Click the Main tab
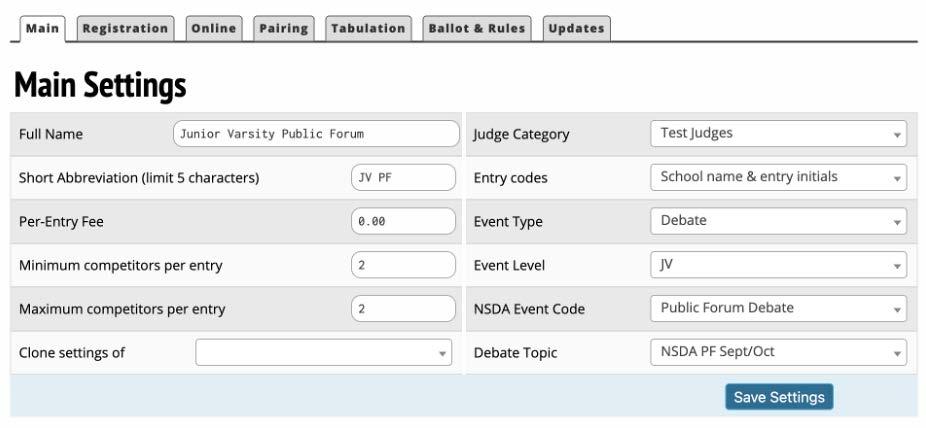The height and width of the screenshot is (428, 926). 42,28
